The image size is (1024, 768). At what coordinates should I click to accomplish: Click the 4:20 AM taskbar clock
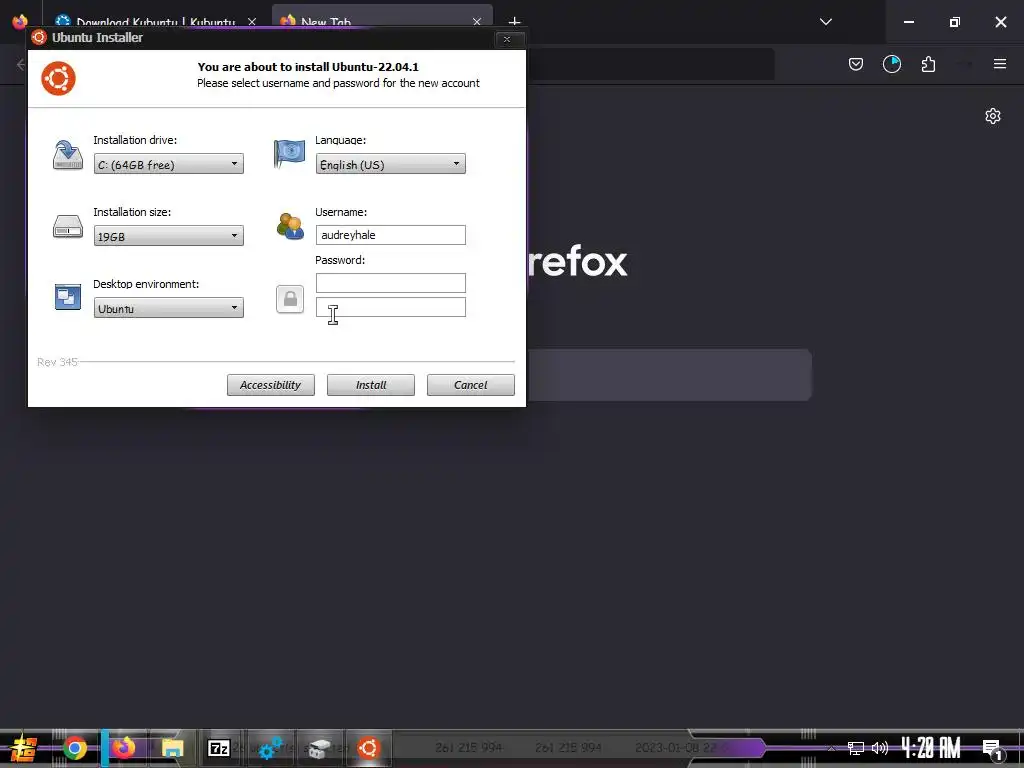coord(931,747)
